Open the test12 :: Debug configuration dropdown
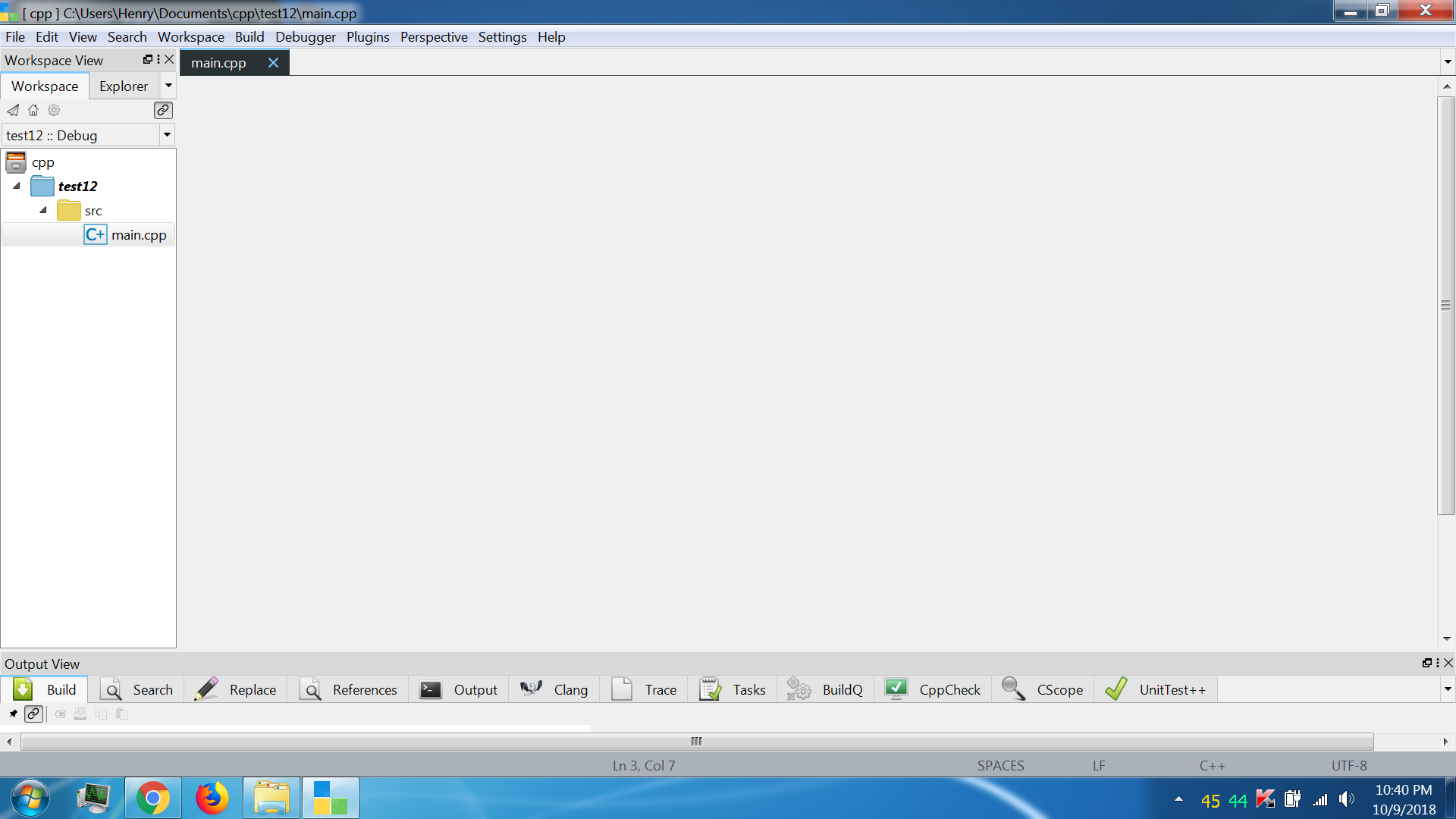Image resolution: width=1456 pixels, height=819 pixels. [x=167, y=135]
